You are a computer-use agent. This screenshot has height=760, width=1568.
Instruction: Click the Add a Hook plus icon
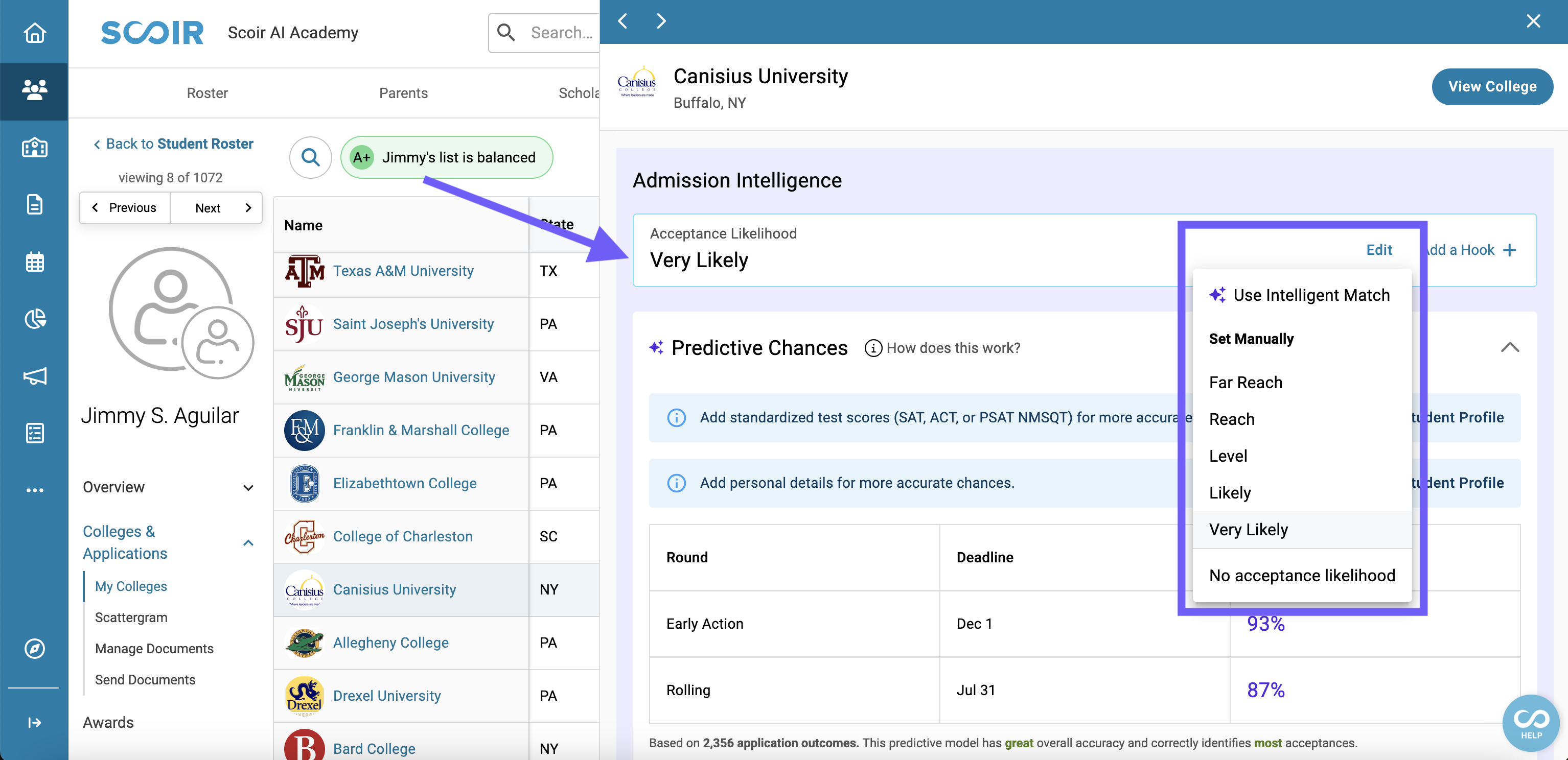click(x=1509, y=250)
